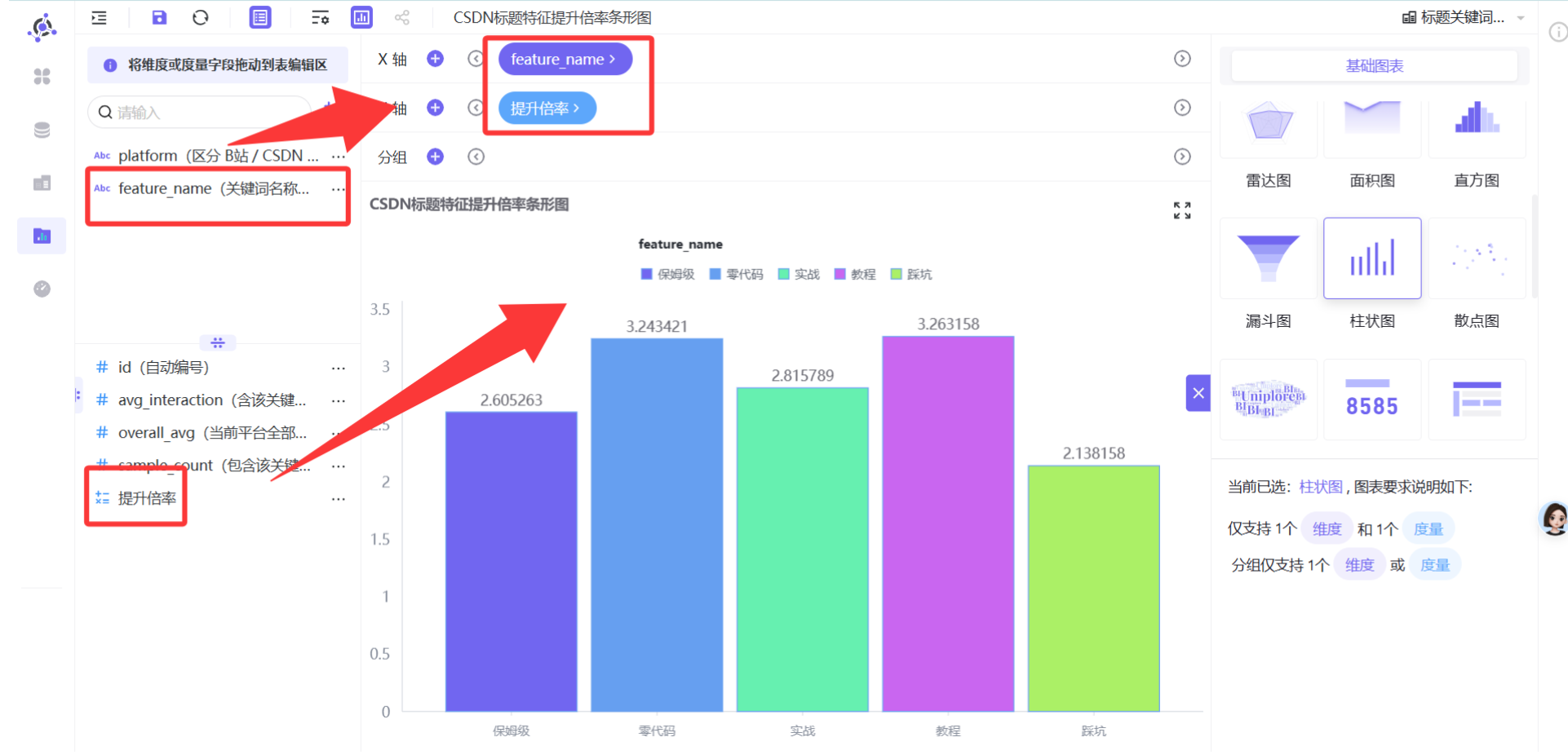Image resolution: width=1568 pixels, height=755 pixels.
Task: Open the dataset section in left sidebar
Action: (42, 183)
